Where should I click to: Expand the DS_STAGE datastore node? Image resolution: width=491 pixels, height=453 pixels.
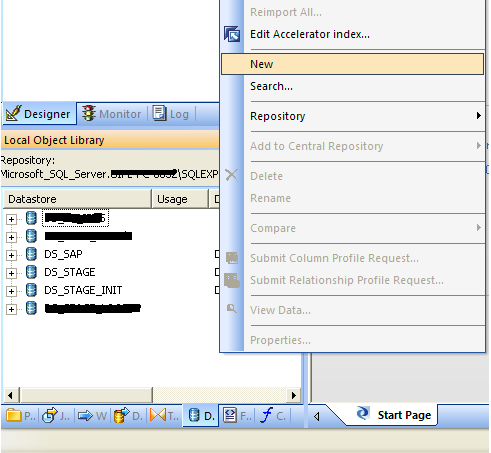pos(11,273)
